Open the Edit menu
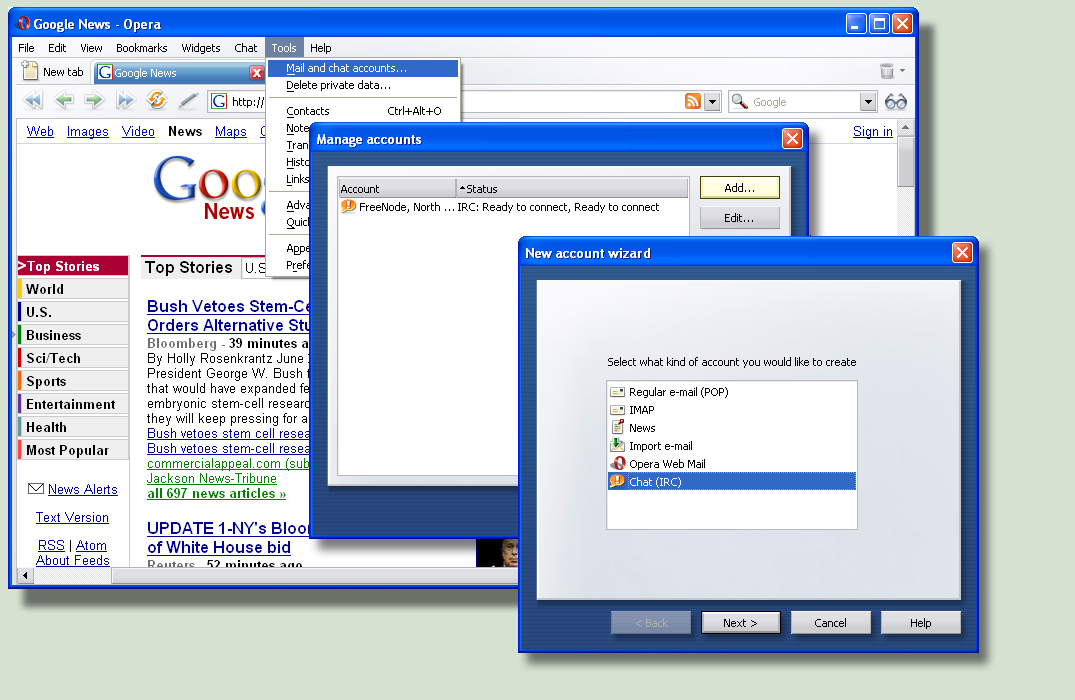 [57, 47]
